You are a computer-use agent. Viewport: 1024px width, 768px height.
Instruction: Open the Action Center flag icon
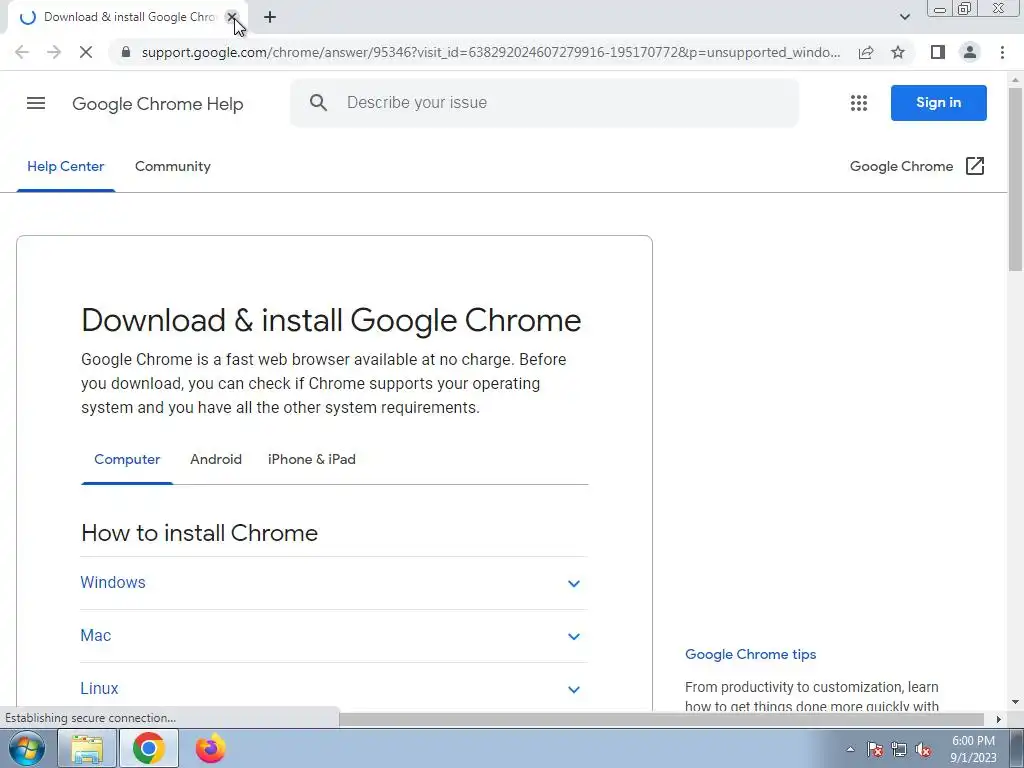tap(875, 750)
